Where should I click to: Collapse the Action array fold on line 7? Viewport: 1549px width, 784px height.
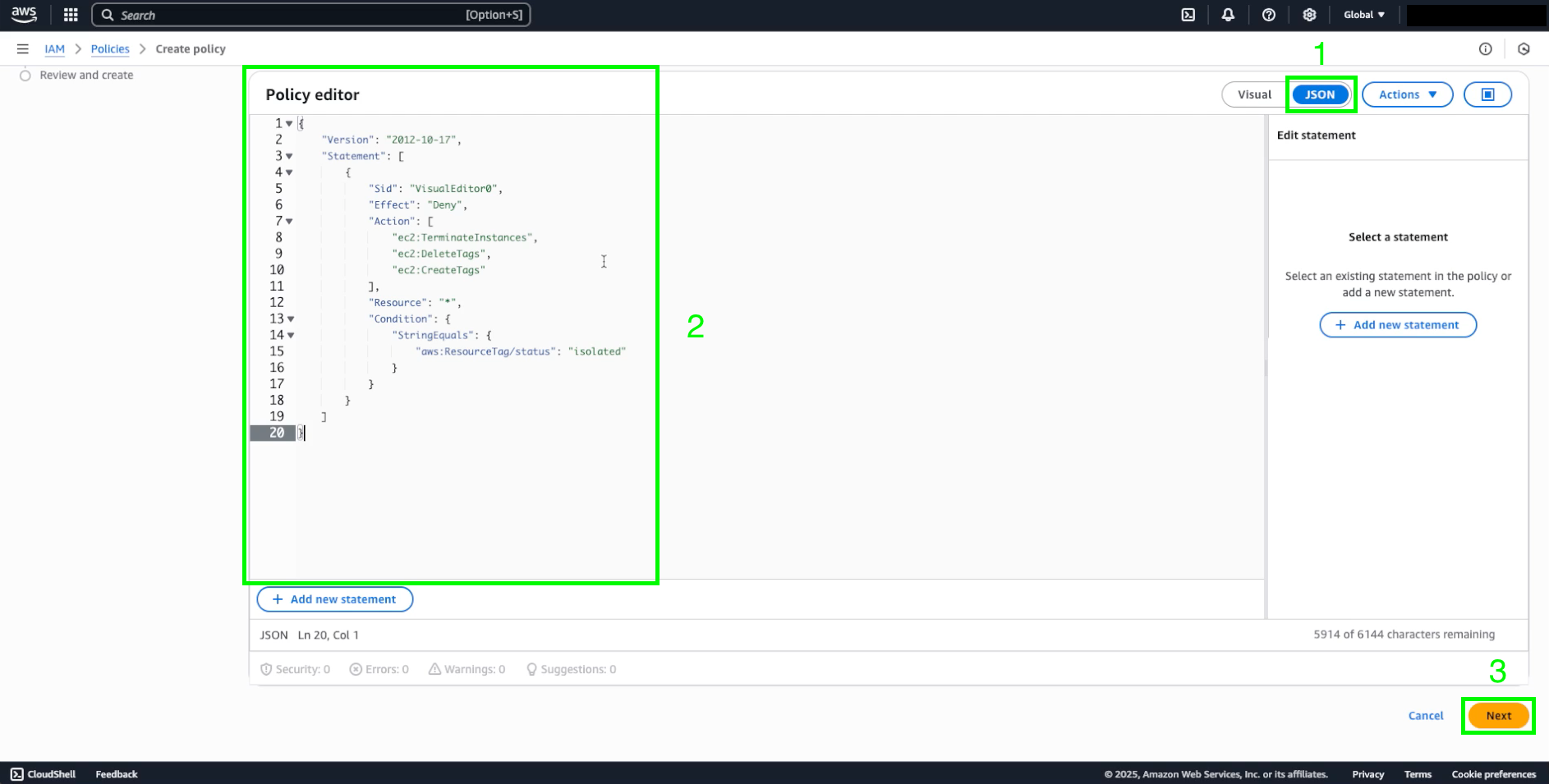click(x=289, y=222)
